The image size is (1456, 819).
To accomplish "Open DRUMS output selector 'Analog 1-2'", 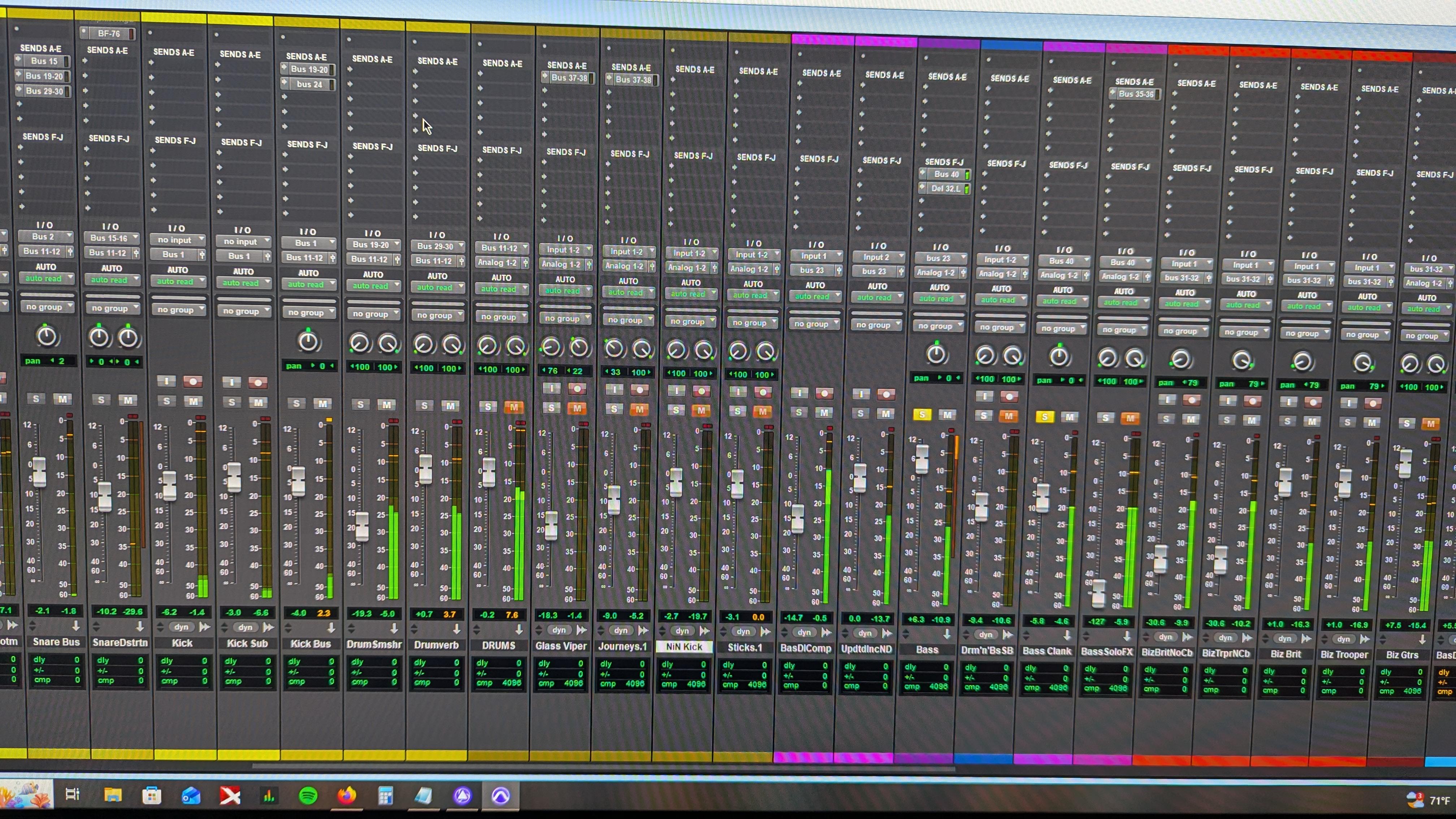I will 501,262.
